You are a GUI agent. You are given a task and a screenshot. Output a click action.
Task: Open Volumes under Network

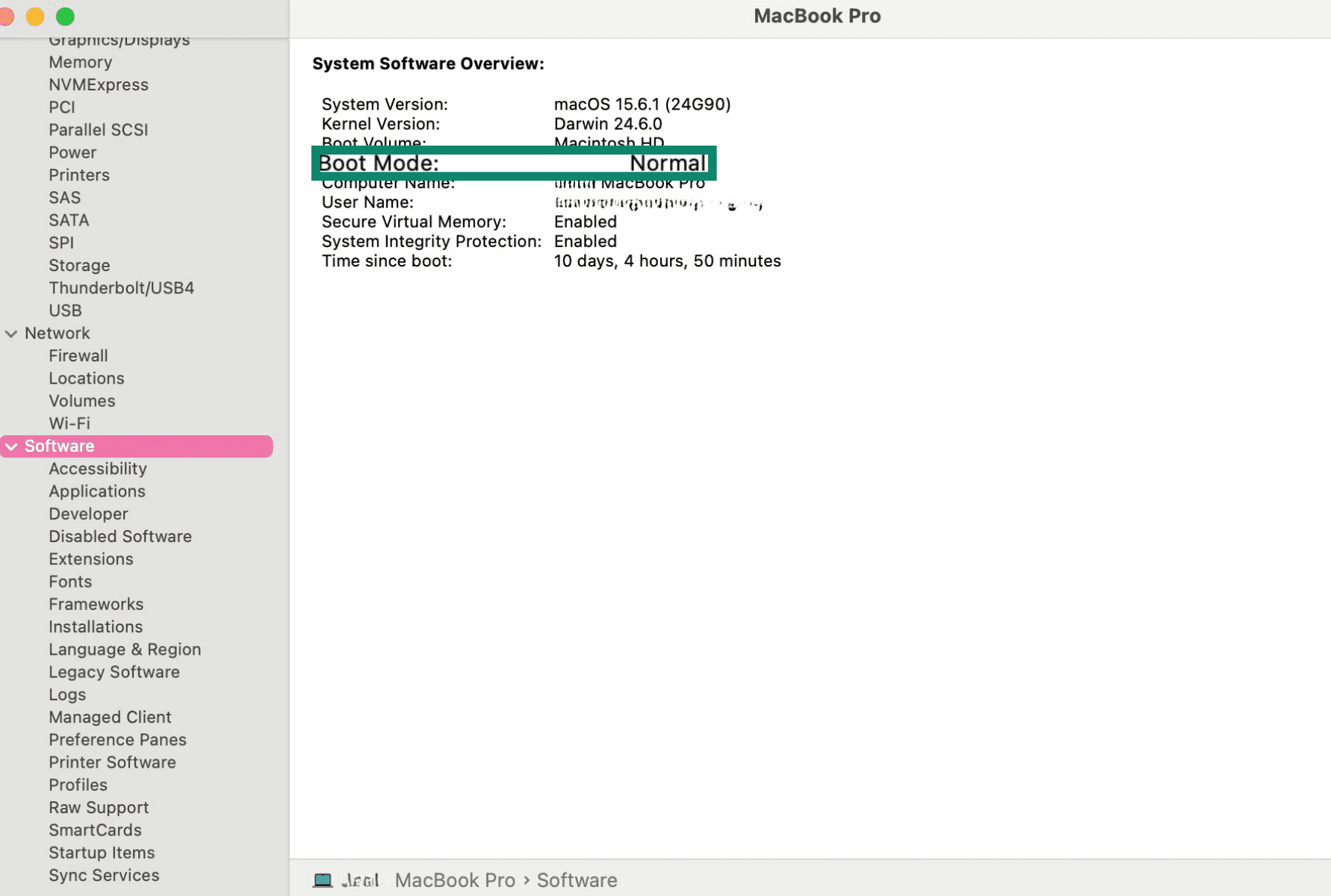pos(82,401)
